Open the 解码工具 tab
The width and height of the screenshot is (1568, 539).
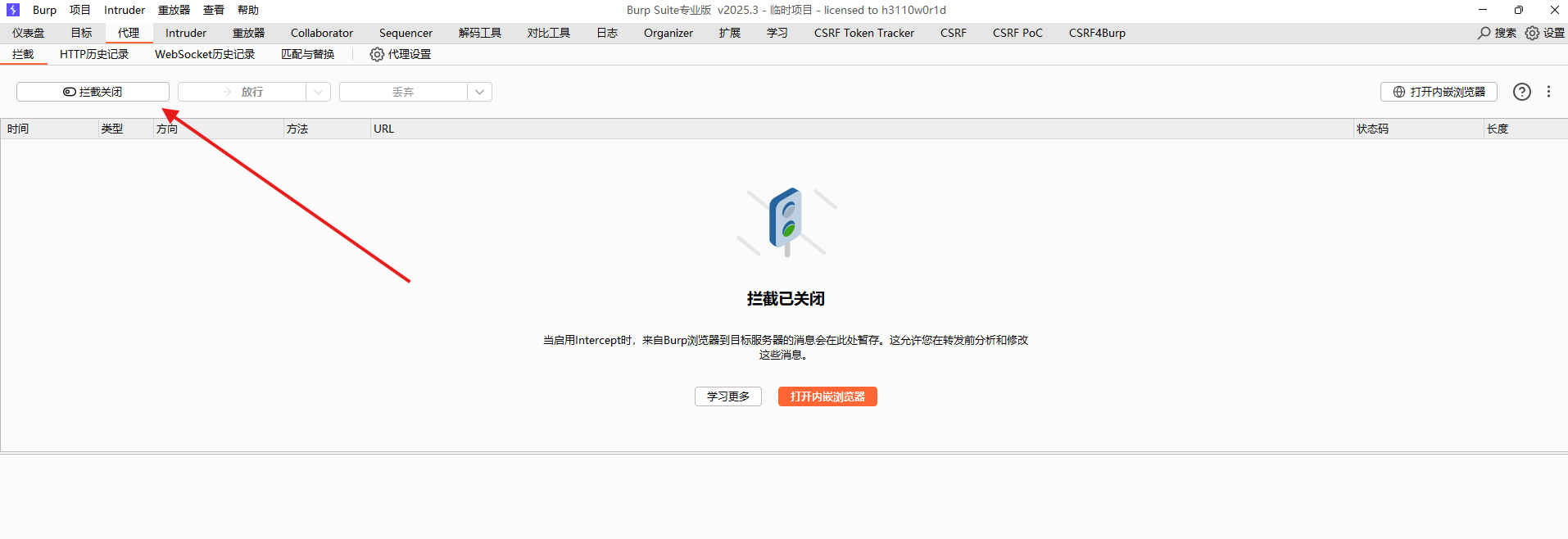click(480, 33)
